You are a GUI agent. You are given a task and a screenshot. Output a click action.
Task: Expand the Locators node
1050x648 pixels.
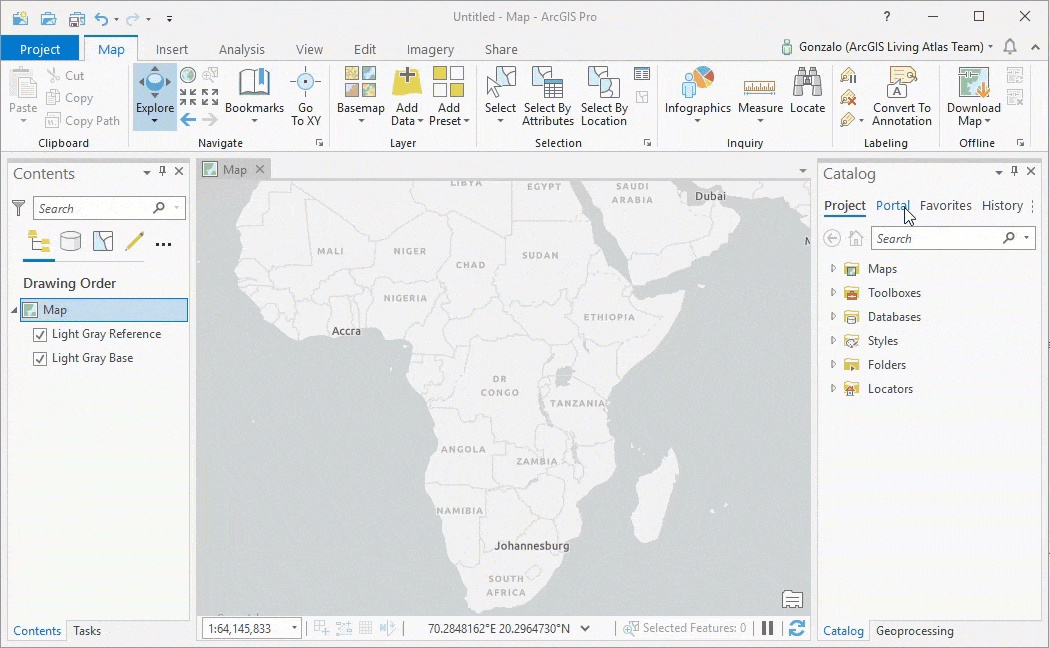click(833, 389)
